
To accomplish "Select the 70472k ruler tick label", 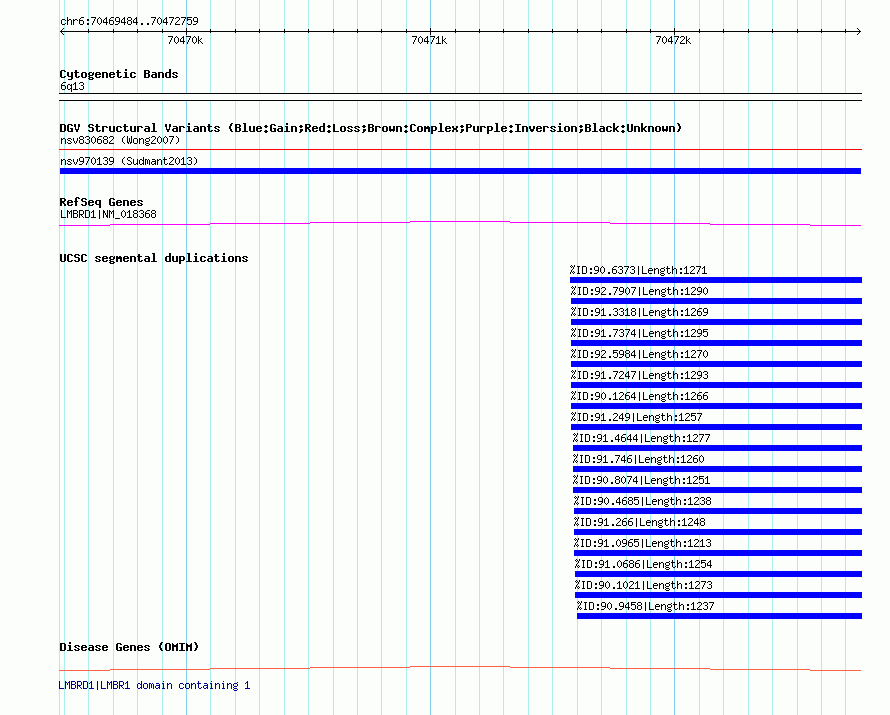I will [x=673, y=40].
